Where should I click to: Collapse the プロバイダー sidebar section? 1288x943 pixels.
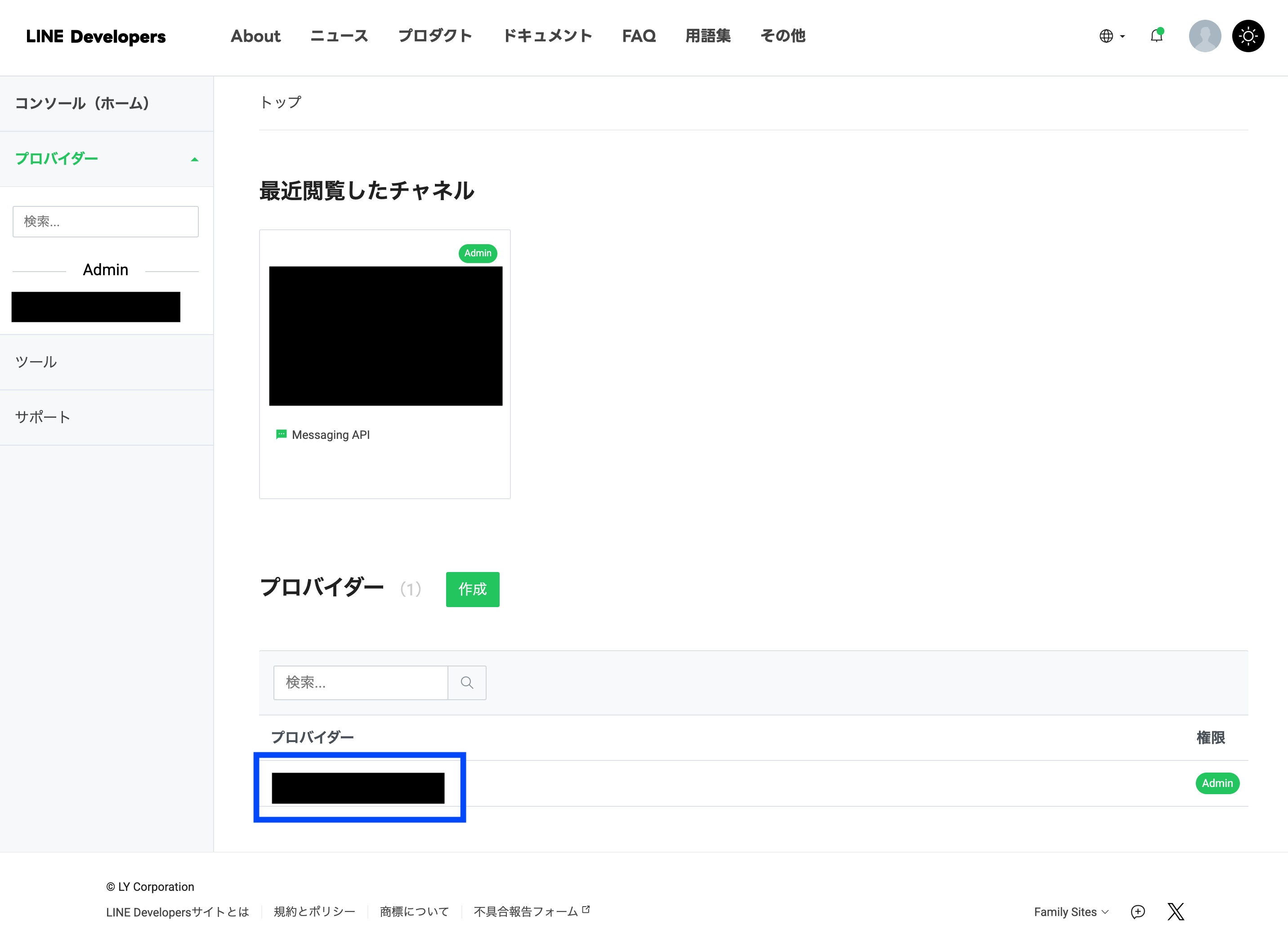(194, 159)
